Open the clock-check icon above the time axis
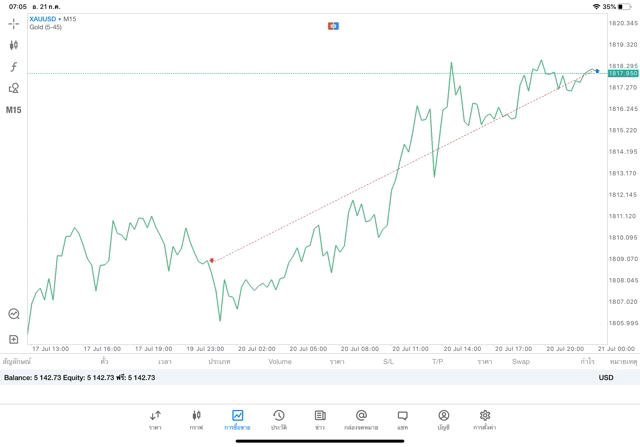The width and height of the screenshot is (640, 447). click(14, 313)
